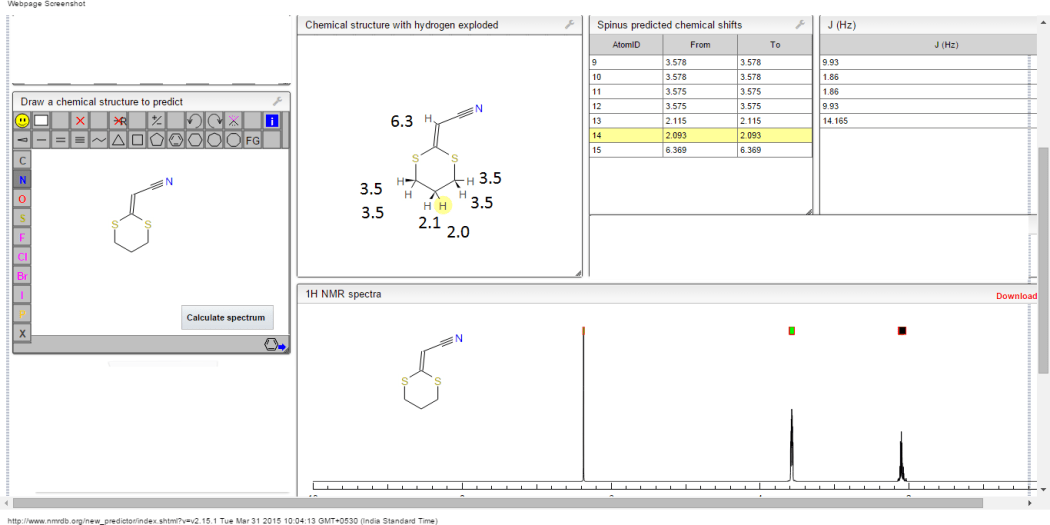Open the blue info icon
The width and height of the screenshot is (1050, 525).
[271, 120]
